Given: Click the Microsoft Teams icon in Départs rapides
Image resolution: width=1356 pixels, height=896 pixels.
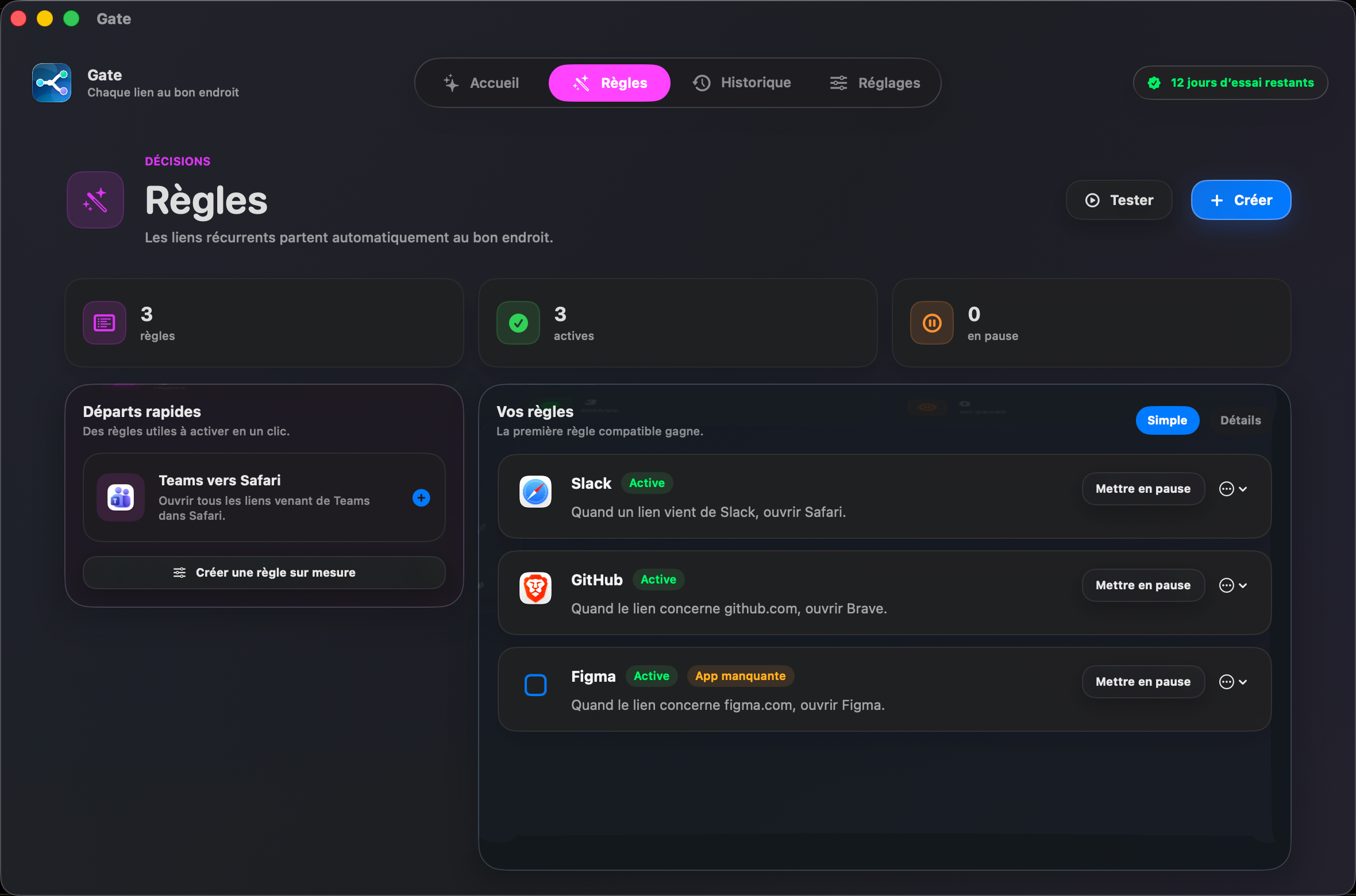Looking at the screenshot, I should pos(121,497).
